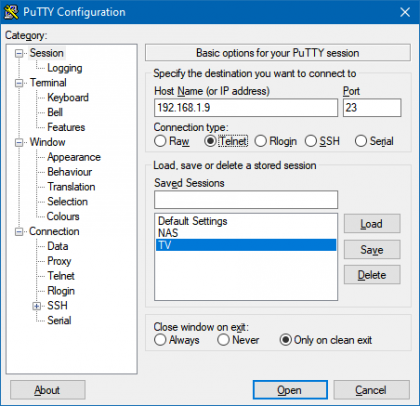Focus the Host Name input field
The height and width of the screenshot is (406, 420).
(246, 108)
